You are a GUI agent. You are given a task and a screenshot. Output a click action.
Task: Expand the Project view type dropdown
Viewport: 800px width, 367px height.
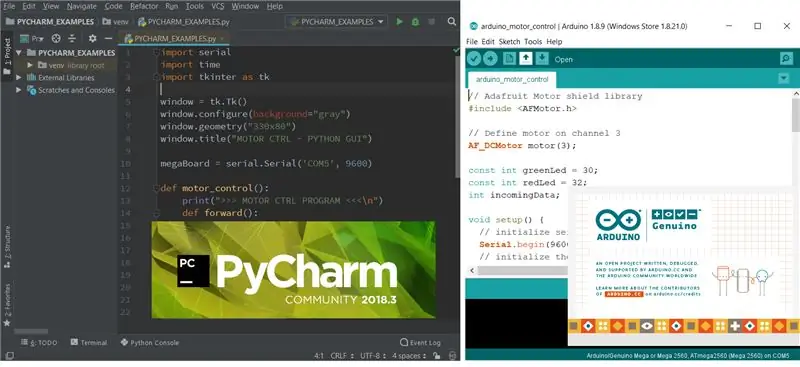point(32,38)
